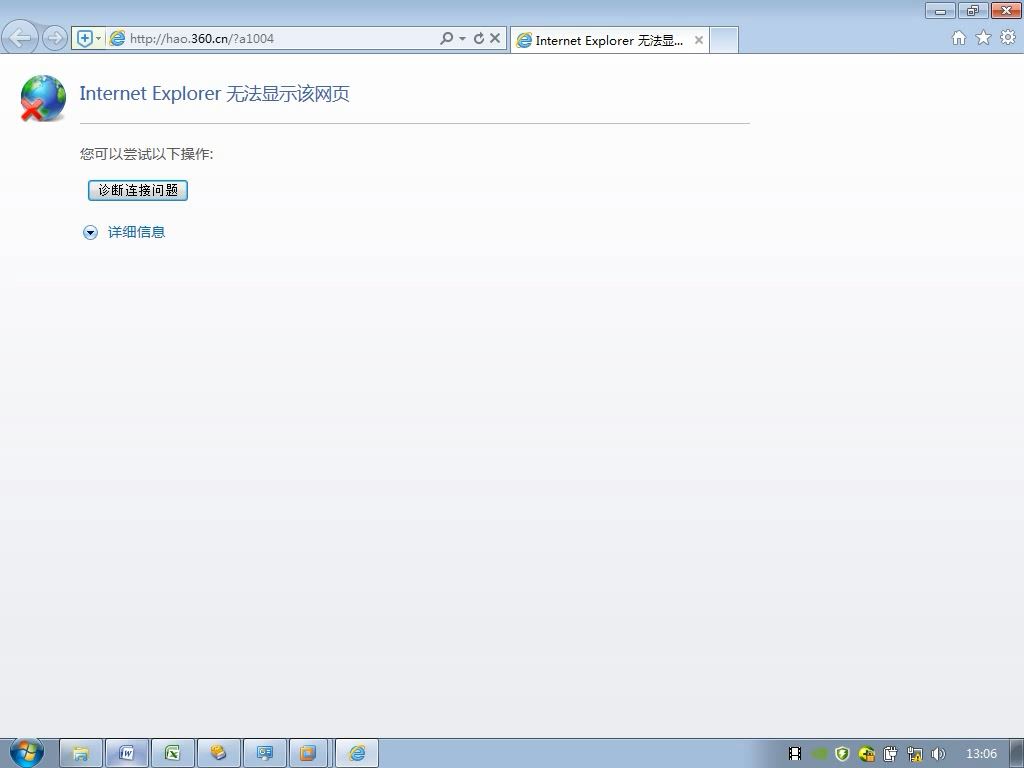The width and height of the screenshot is (1024, 768).
Task: Switch to Internet Explorer on taskbar
Action: [357, 754]
